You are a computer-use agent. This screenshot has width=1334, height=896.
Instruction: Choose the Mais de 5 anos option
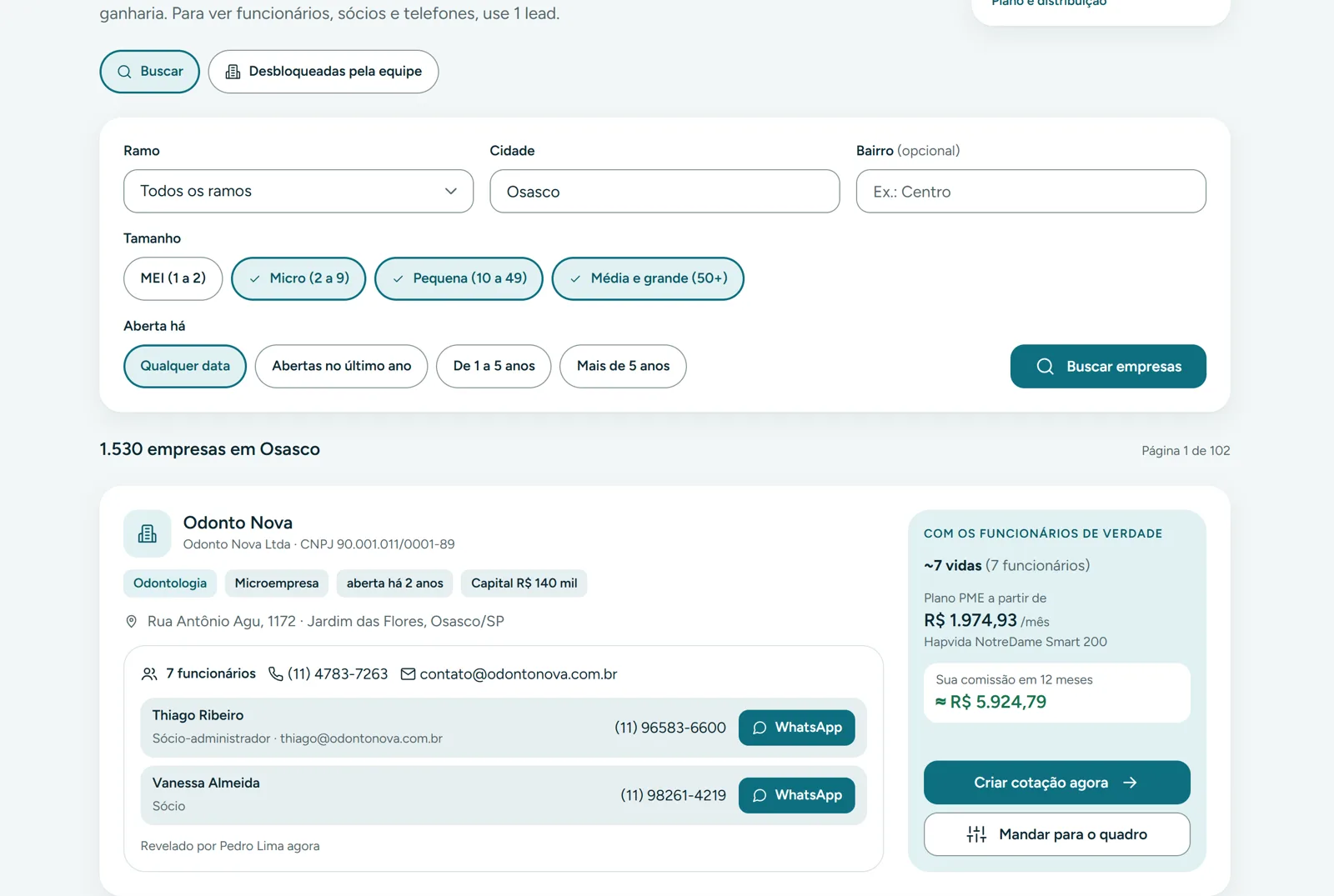click(x=623, y=366)
